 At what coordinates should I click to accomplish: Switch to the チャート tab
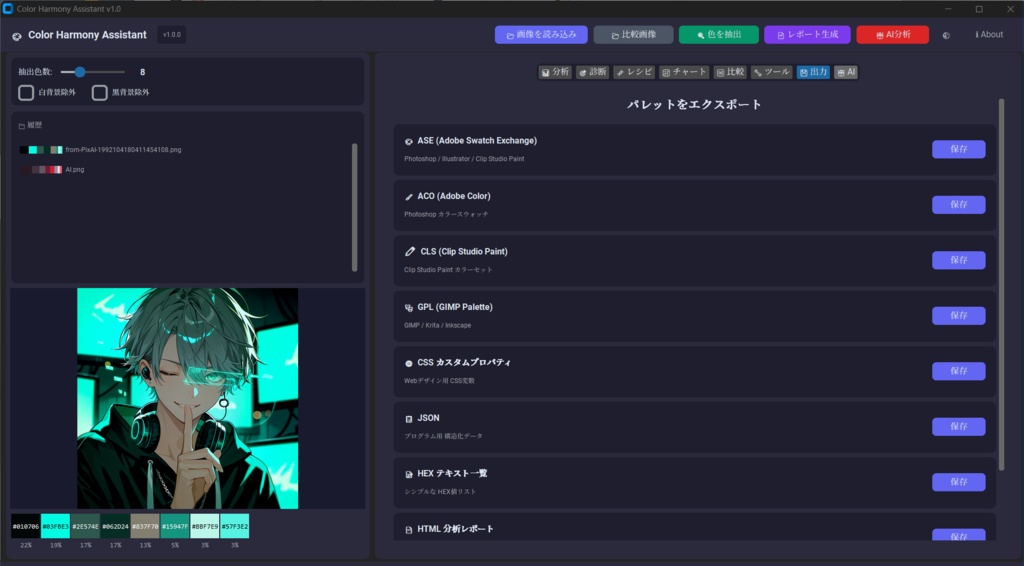click(684, 72)
